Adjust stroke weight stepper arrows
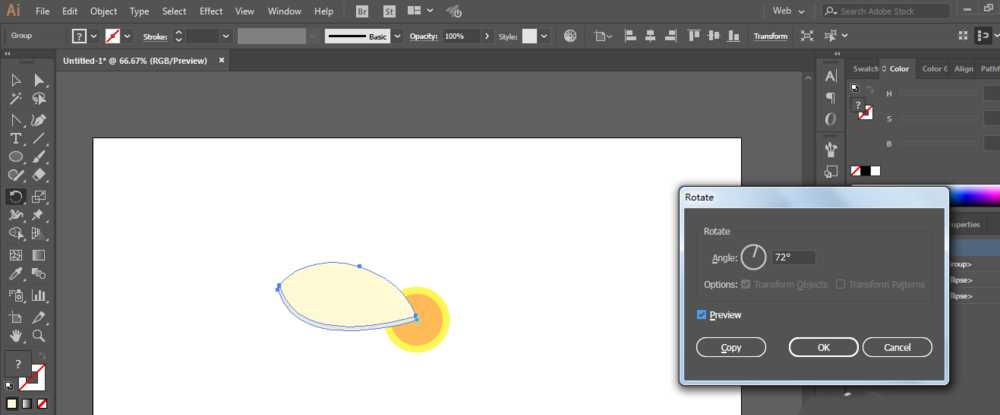The height and width of the screenshot is (415, 1000). coord(179,36)
